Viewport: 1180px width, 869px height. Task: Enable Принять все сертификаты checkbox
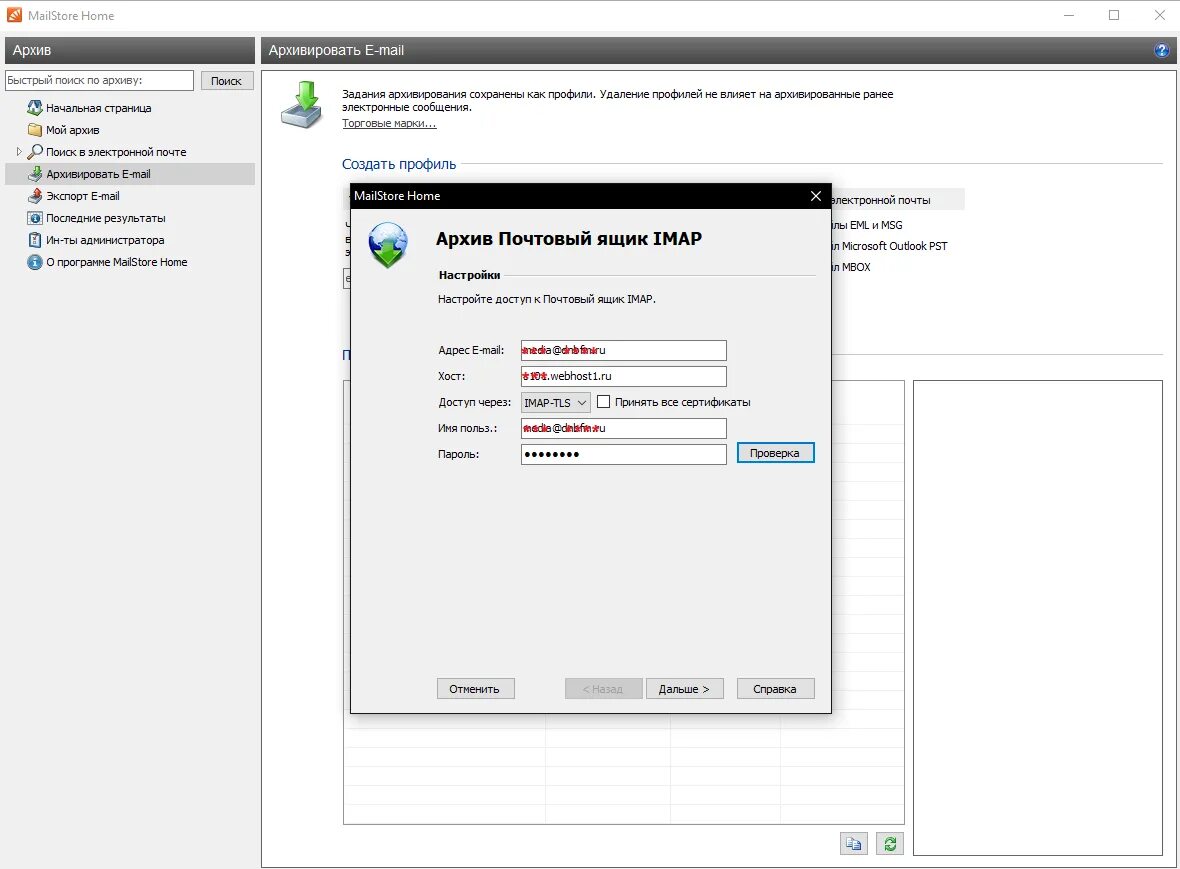604,402
